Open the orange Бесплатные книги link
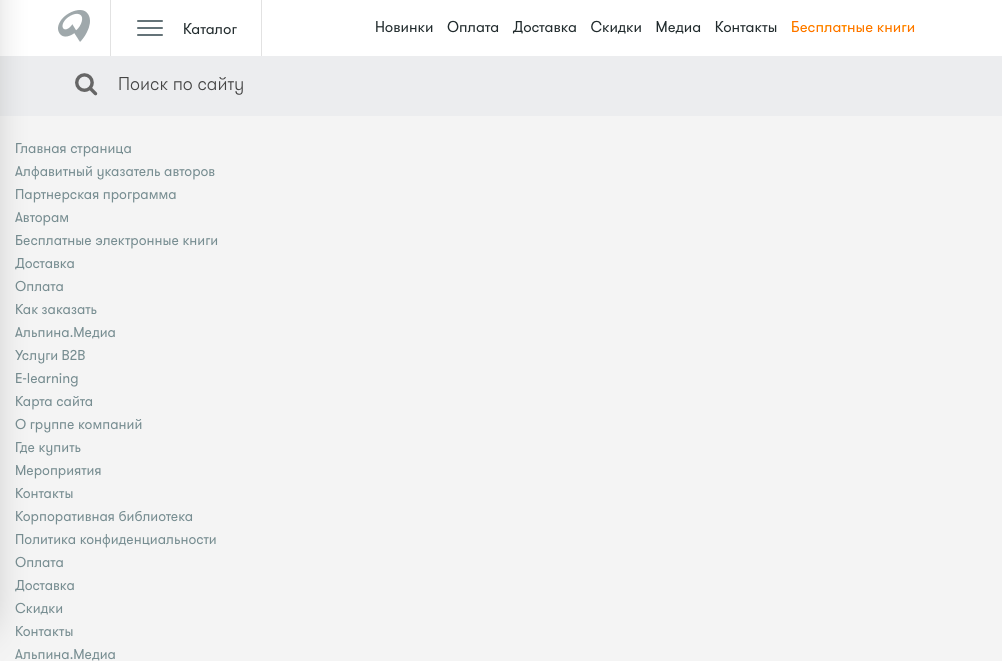This screenshot has height=661, width=1002. pyautogui.click(x=852, y=27)
